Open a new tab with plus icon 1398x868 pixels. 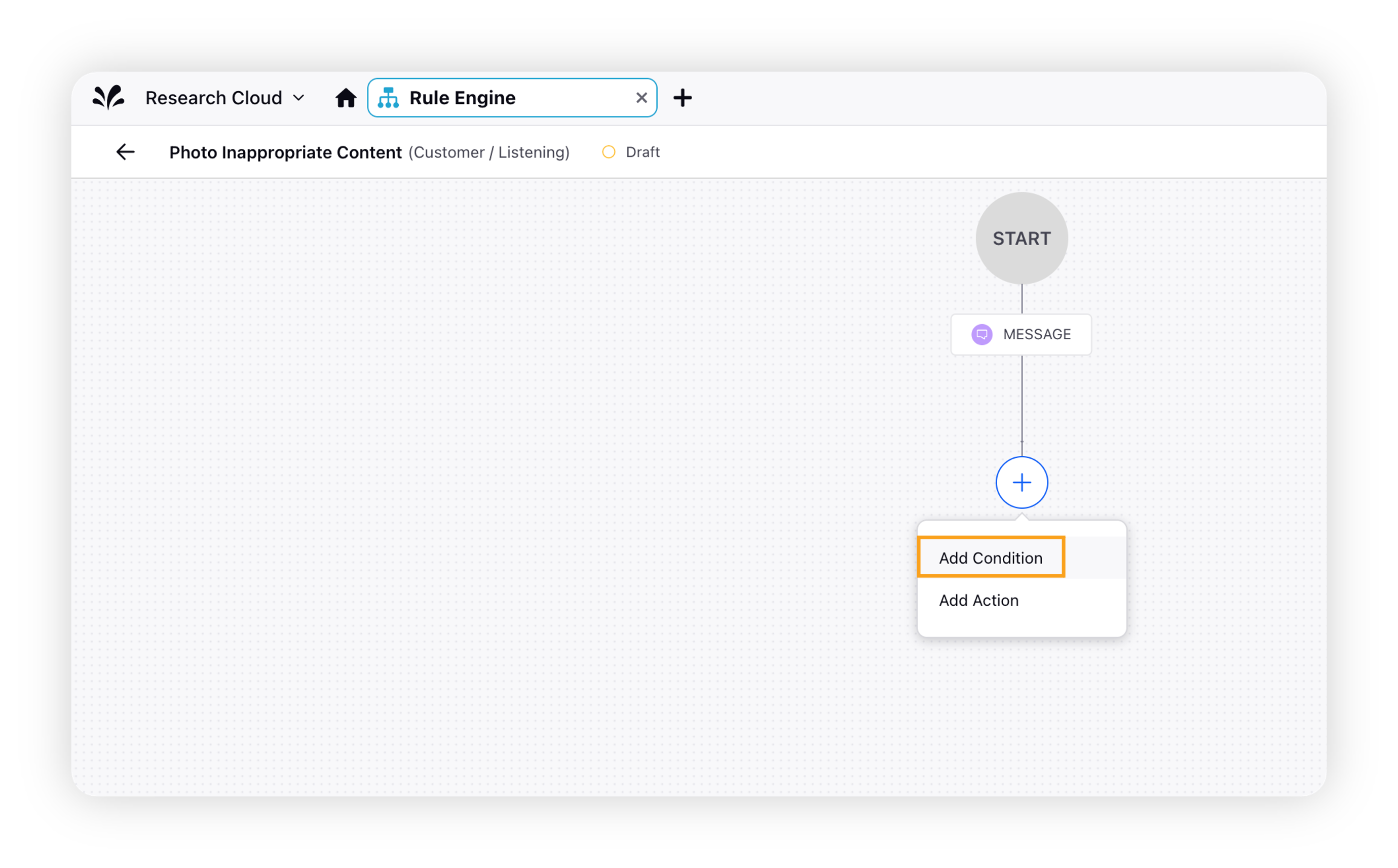pyautogui.click(x=683, y=98)
